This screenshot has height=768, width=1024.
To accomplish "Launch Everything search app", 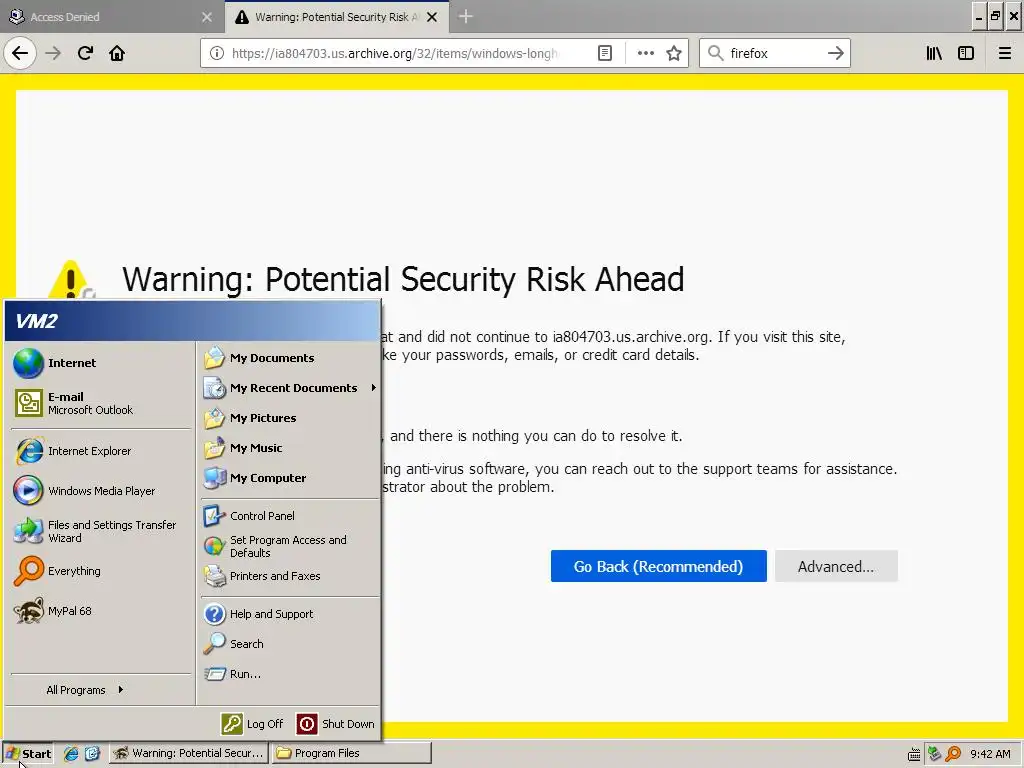I will pos(101,571).
